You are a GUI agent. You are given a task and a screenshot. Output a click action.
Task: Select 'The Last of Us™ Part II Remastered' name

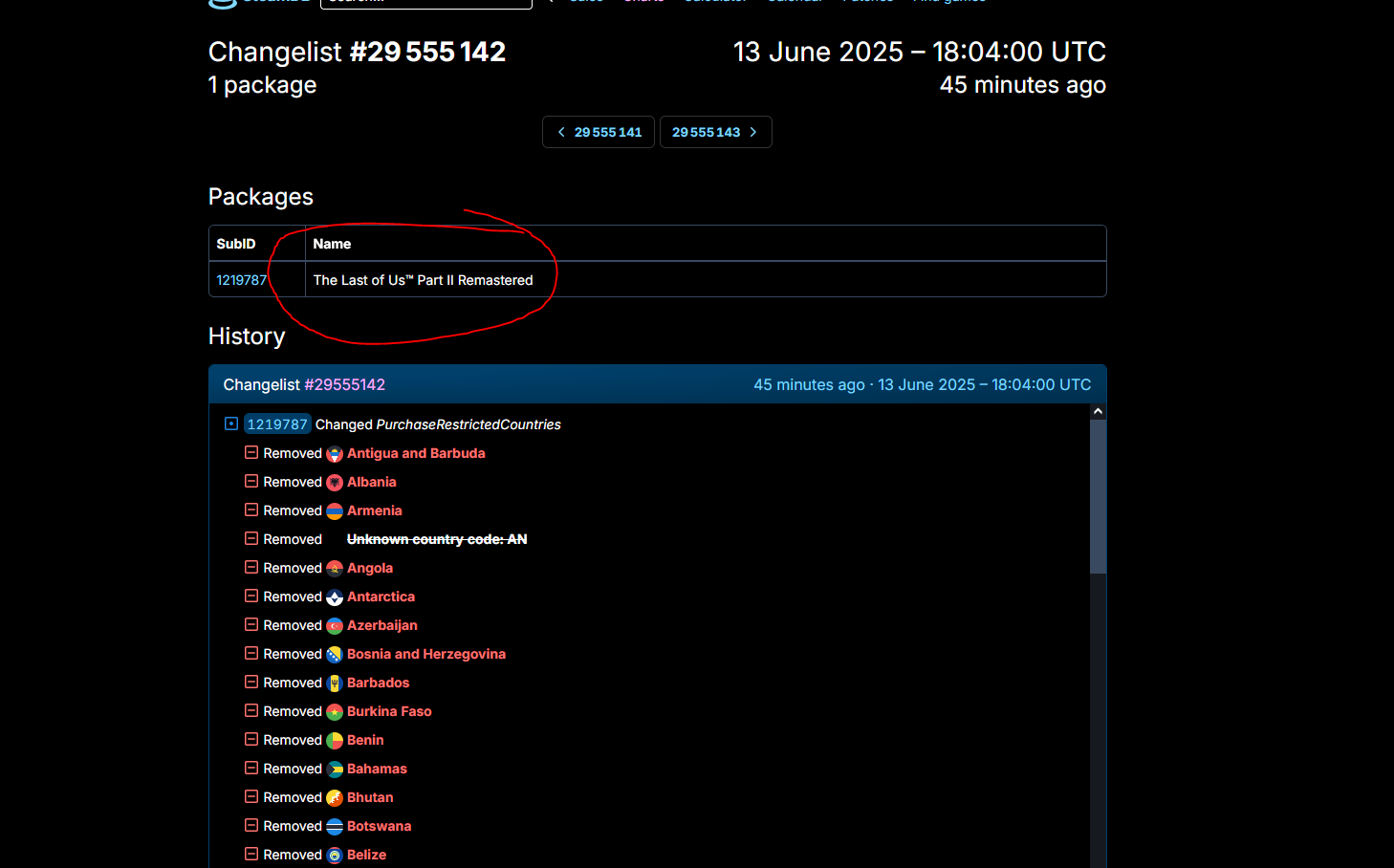[424, 280]
